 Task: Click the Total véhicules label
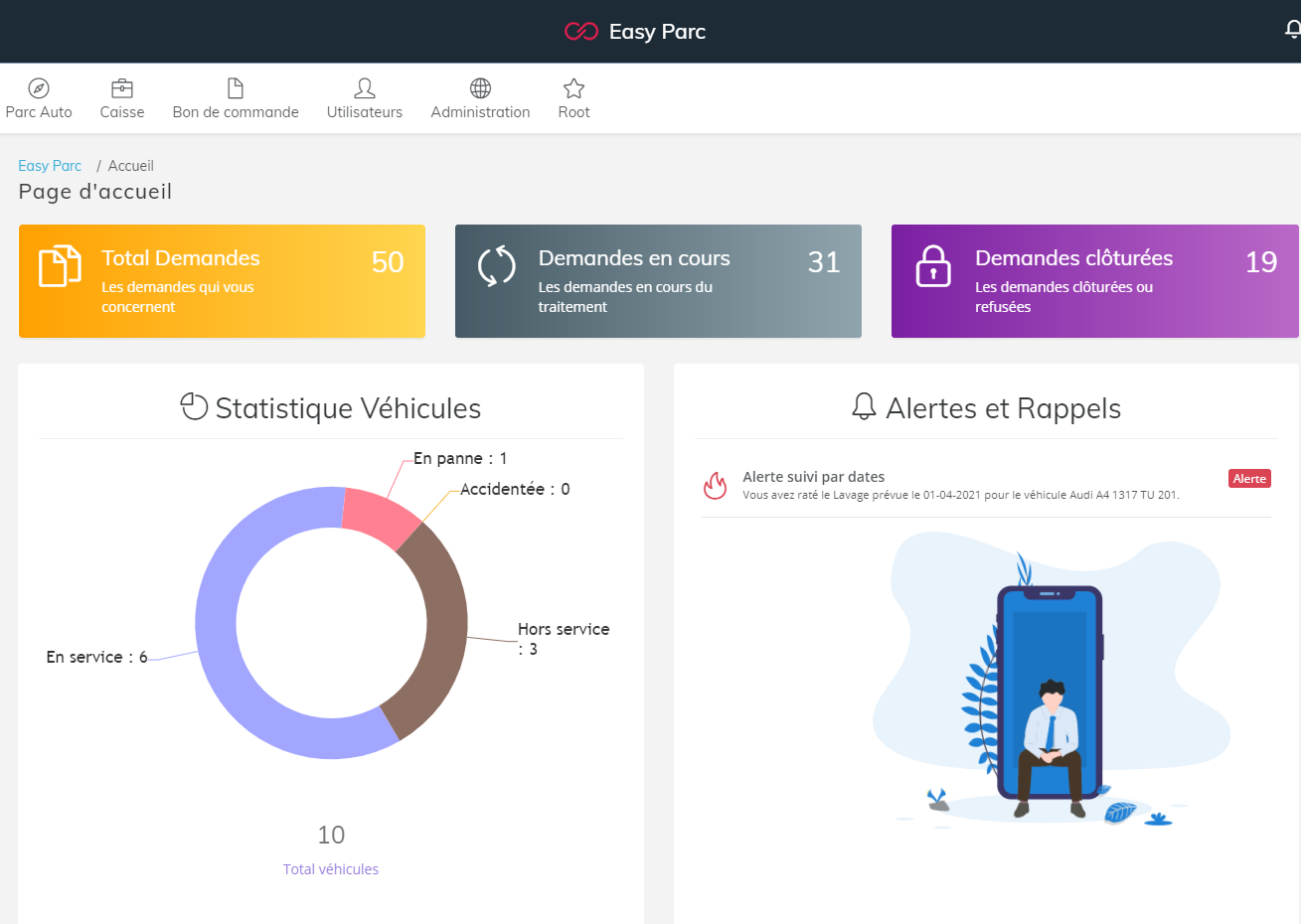pos(331,869)
